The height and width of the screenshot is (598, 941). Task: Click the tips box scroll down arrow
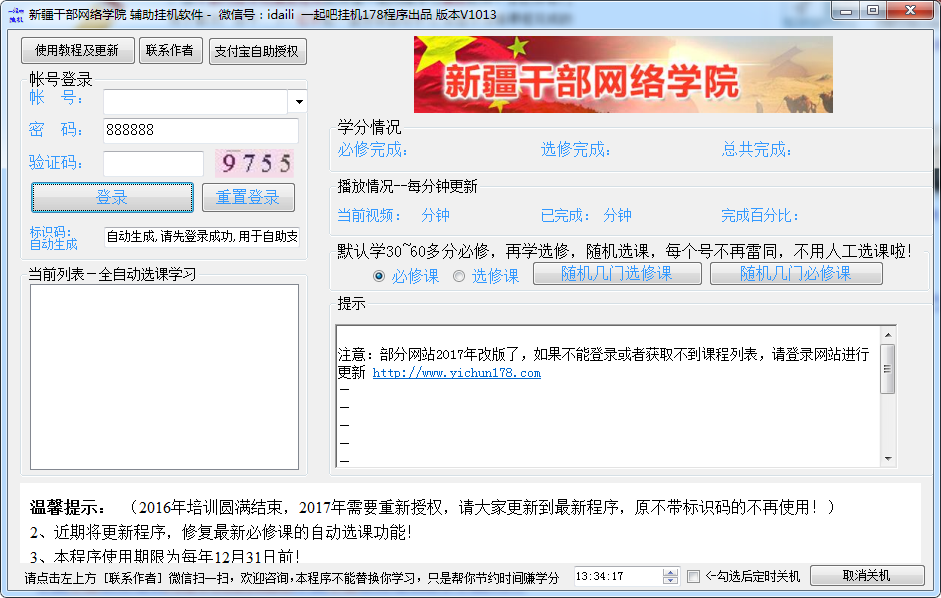(888, 459)
